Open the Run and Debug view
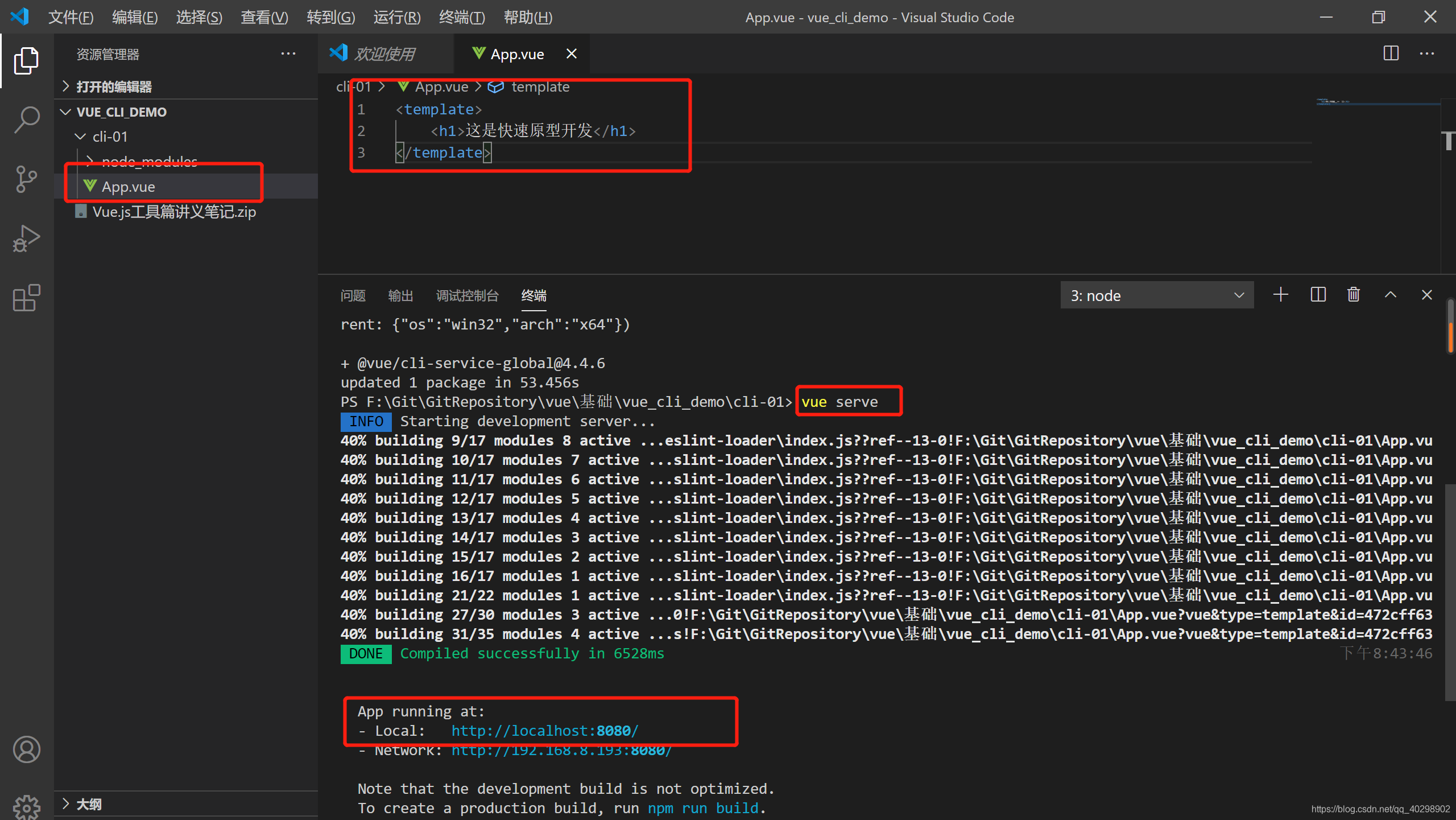The height and width of the screenshot is (820, 1456). (26, 238)
